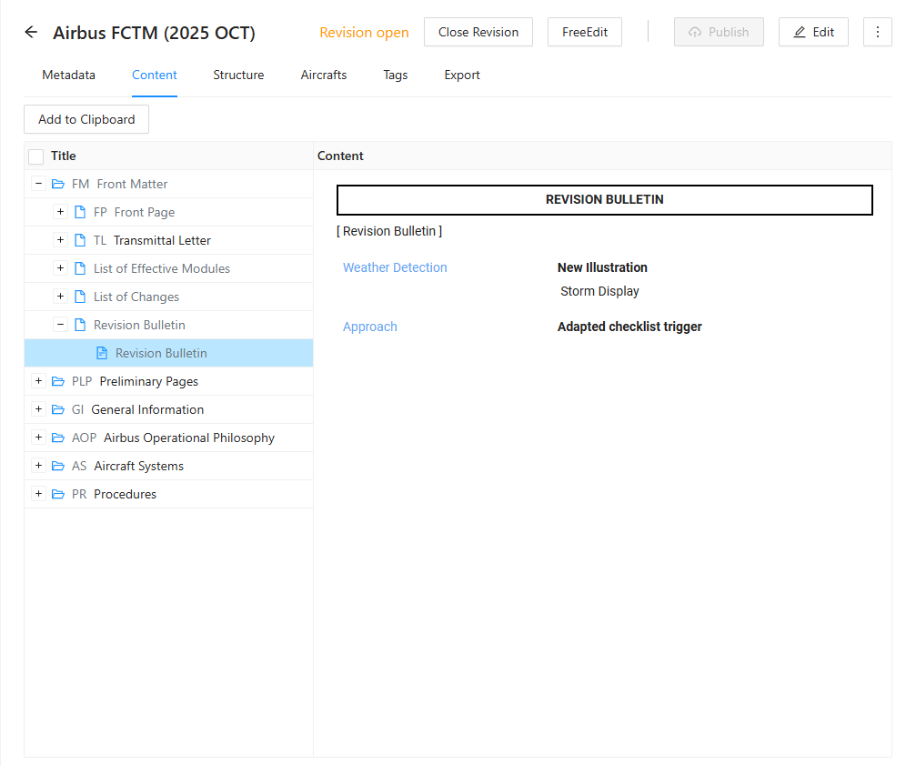Screen dimensions: 906x768
Task: Switch to the Tags tab
Action: click(395, 75)
